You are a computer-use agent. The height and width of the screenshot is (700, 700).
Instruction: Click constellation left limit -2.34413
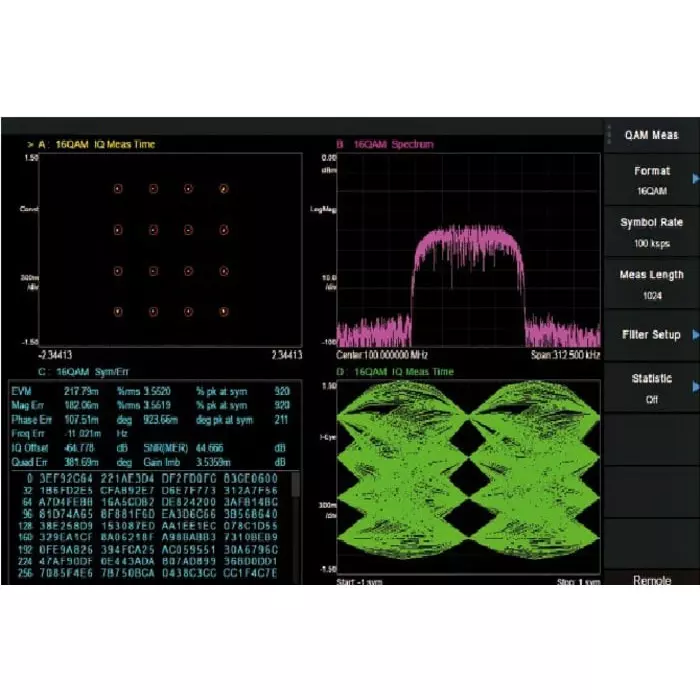55,355
